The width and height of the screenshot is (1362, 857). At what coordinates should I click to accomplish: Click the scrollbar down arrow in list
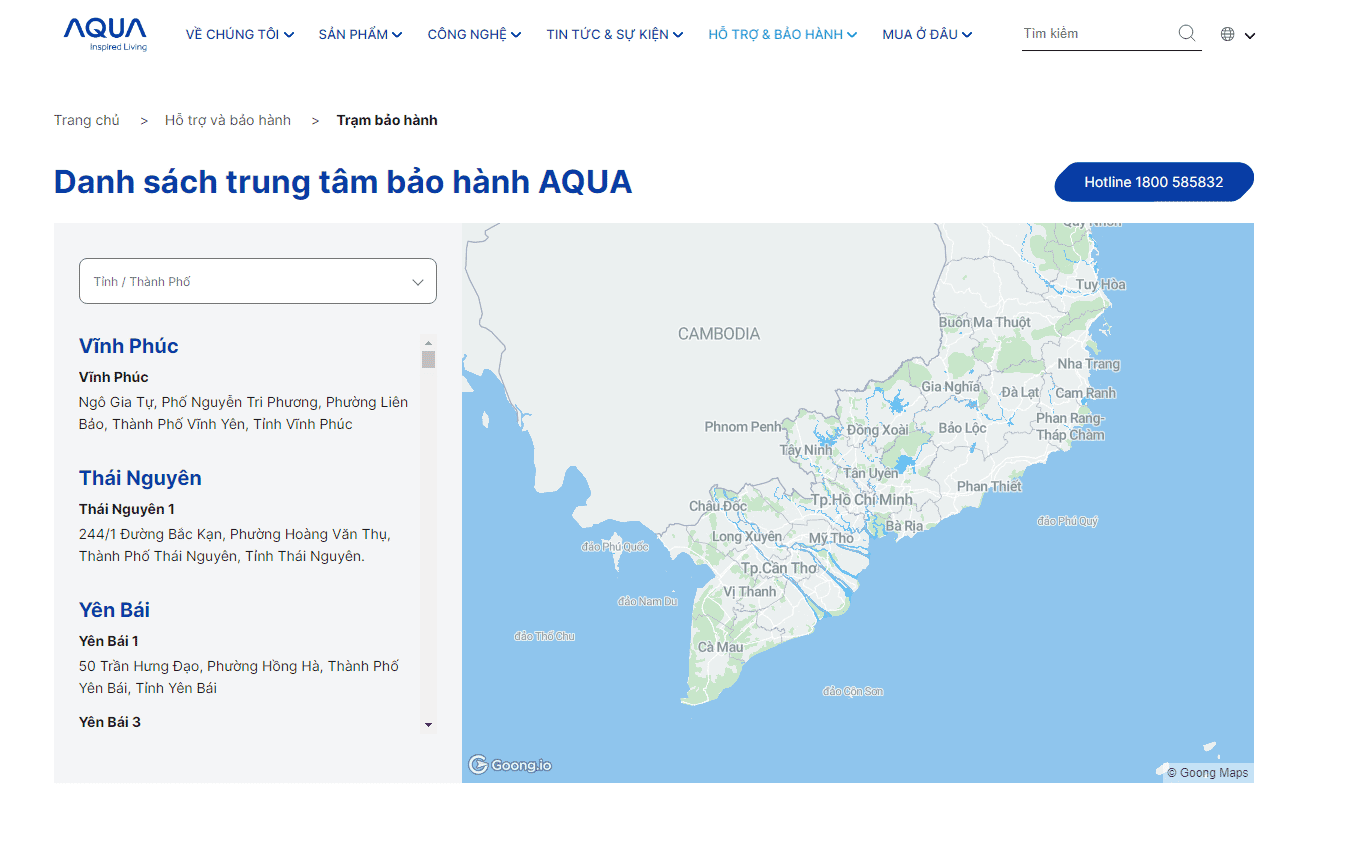[x=428, y=724]
